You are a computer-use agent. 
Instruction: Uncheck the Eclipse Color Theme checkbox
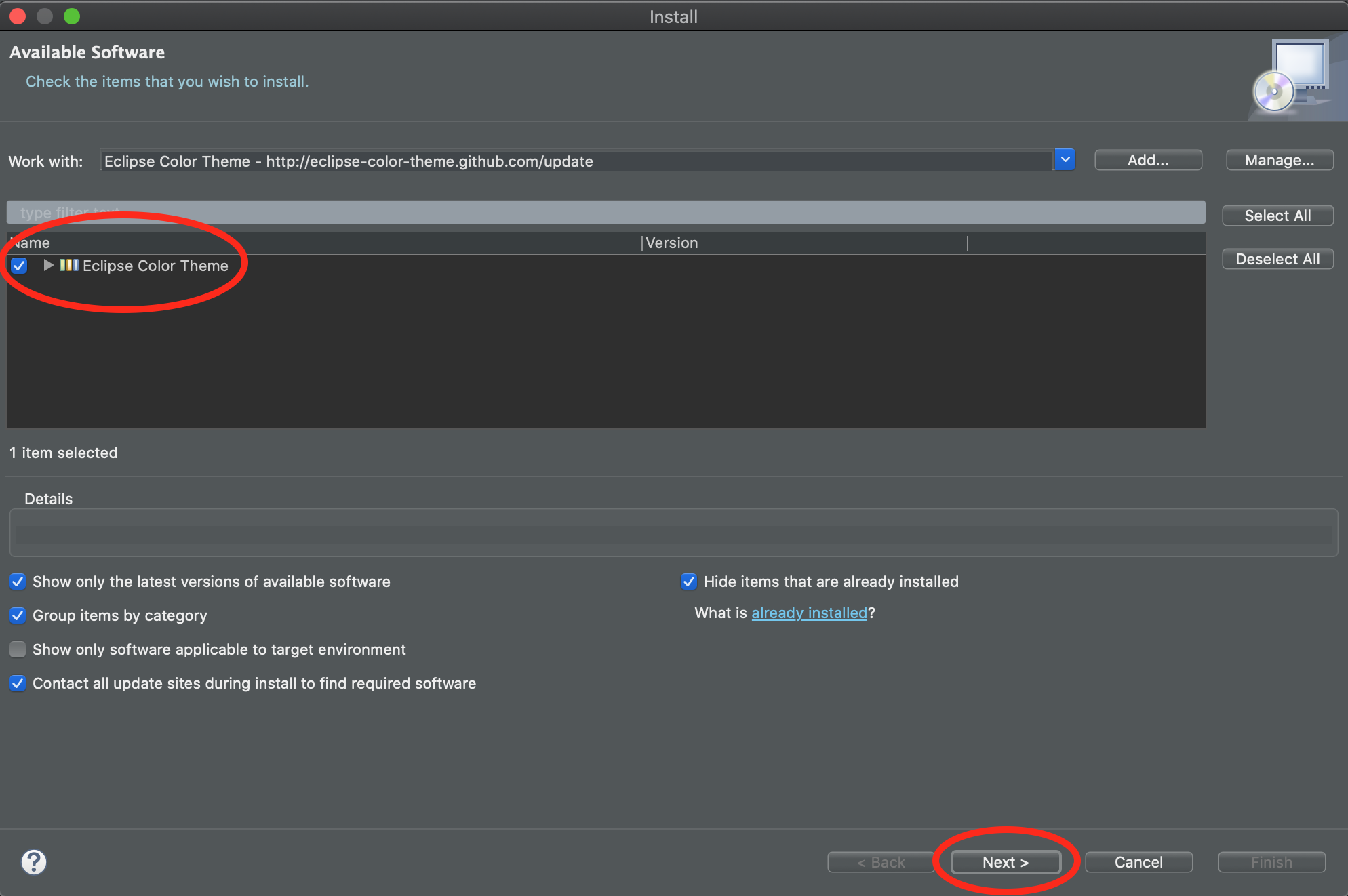pos(19,265)
